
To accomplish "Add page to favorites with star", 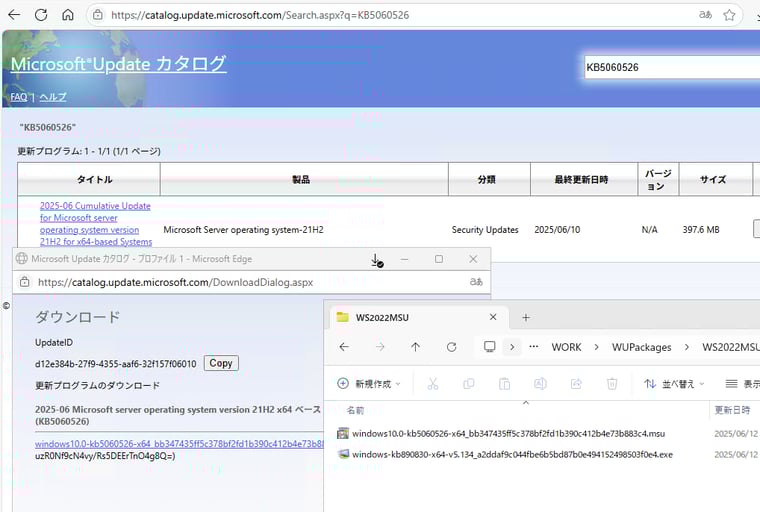I will pos(729,15).
